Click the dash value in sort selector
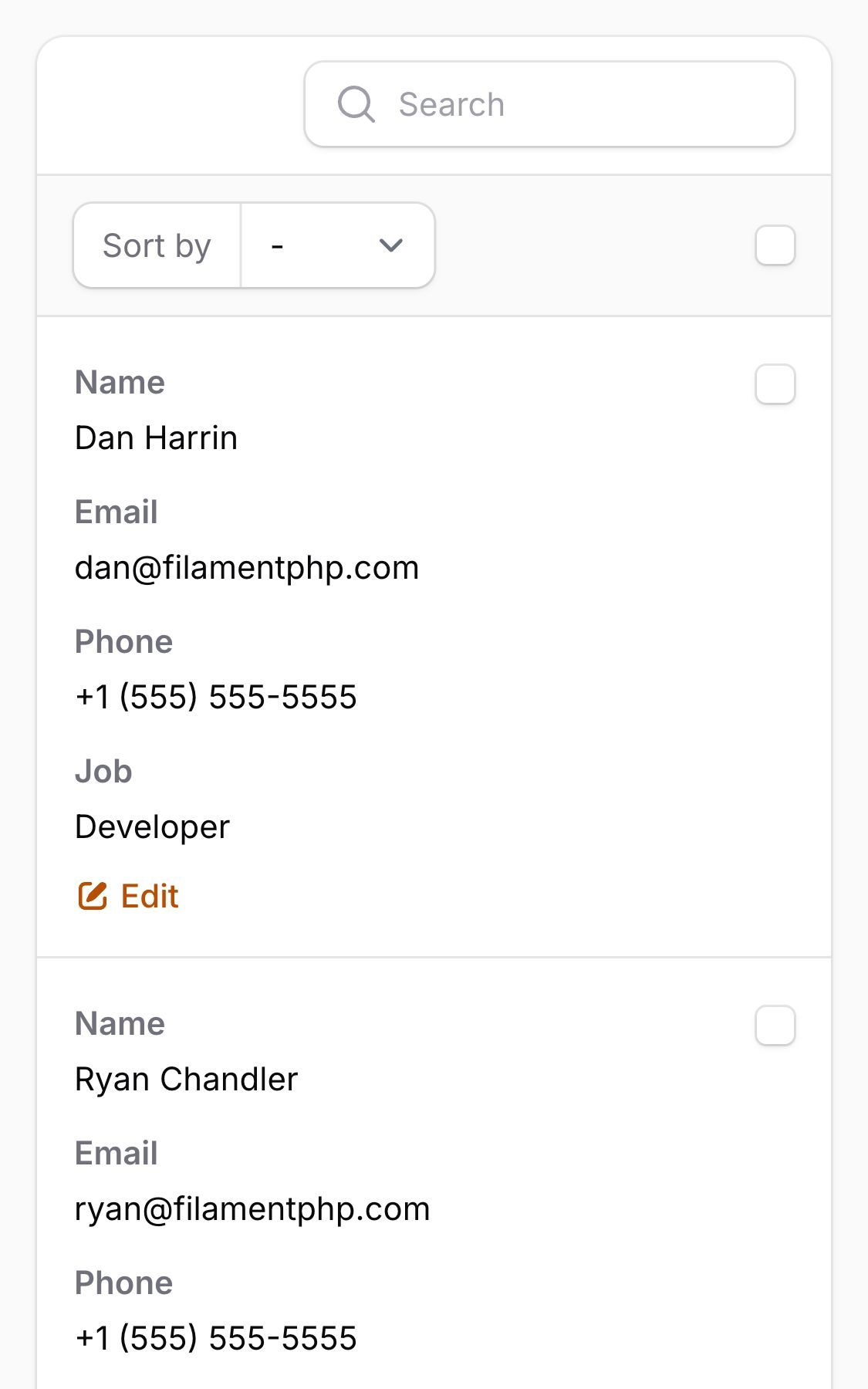This screenshot has height=1389, width=868. [278, 245]
